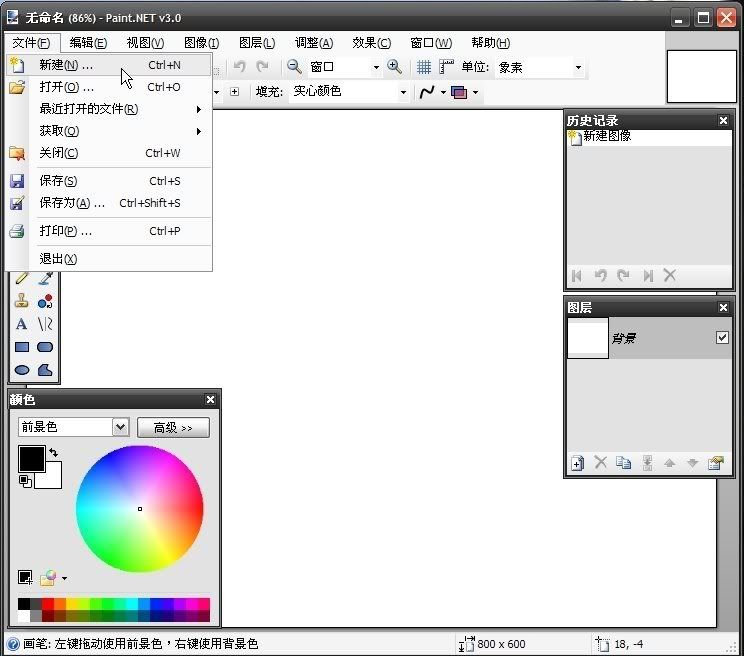
Task: Step back in the History panel
Action: [600, 276]
